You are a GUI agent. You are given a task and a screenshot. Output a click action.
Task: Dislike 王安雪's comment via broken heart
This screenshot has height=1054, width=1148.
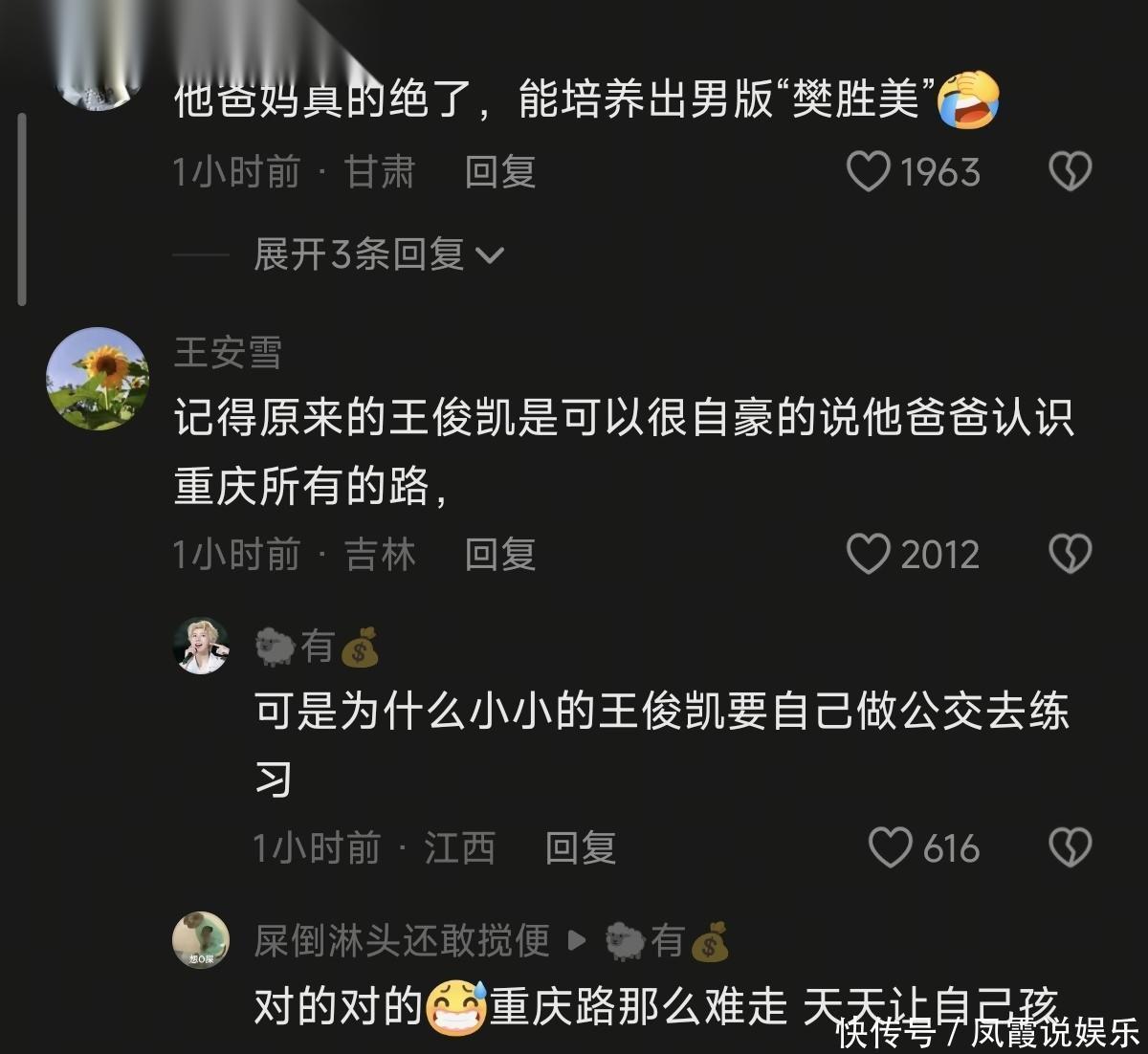coord(1070,554)
